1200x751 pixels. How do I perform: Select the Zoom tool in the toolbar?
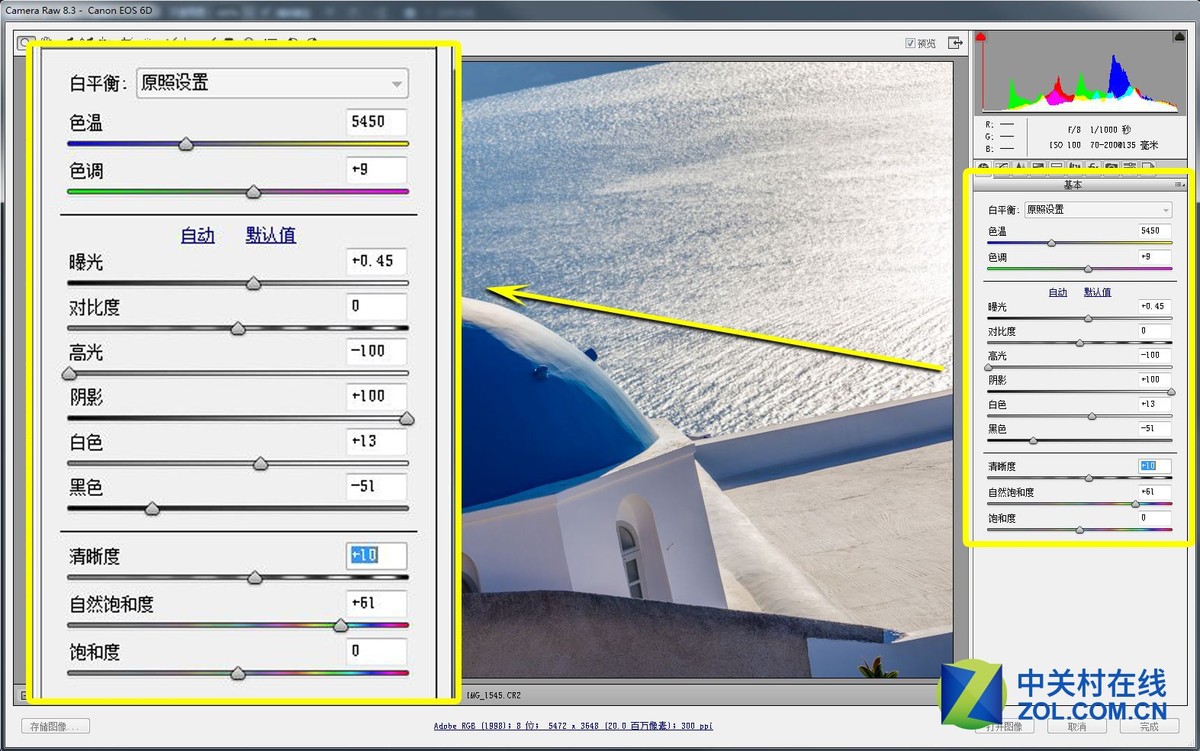[x=24, y=42]
